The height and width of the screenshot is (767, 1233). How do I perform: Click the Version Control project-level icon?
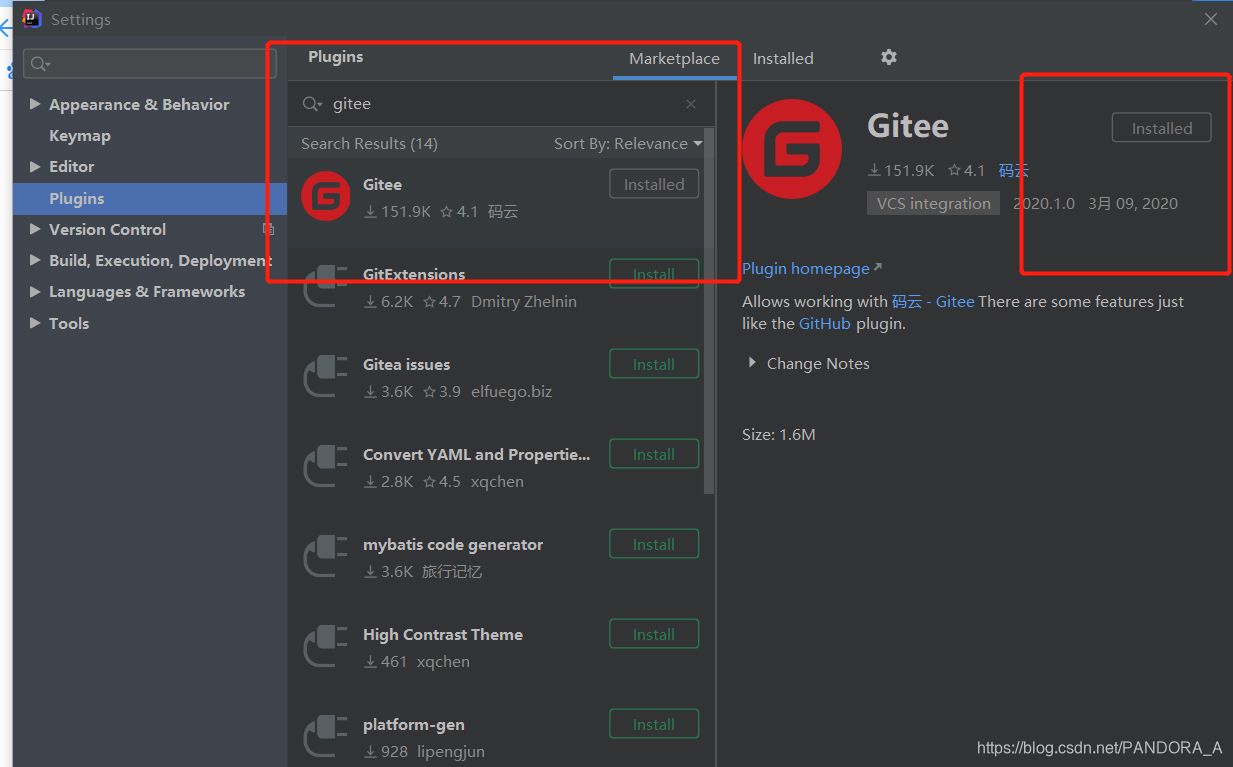pyautogui.click(x=268, y=229)
